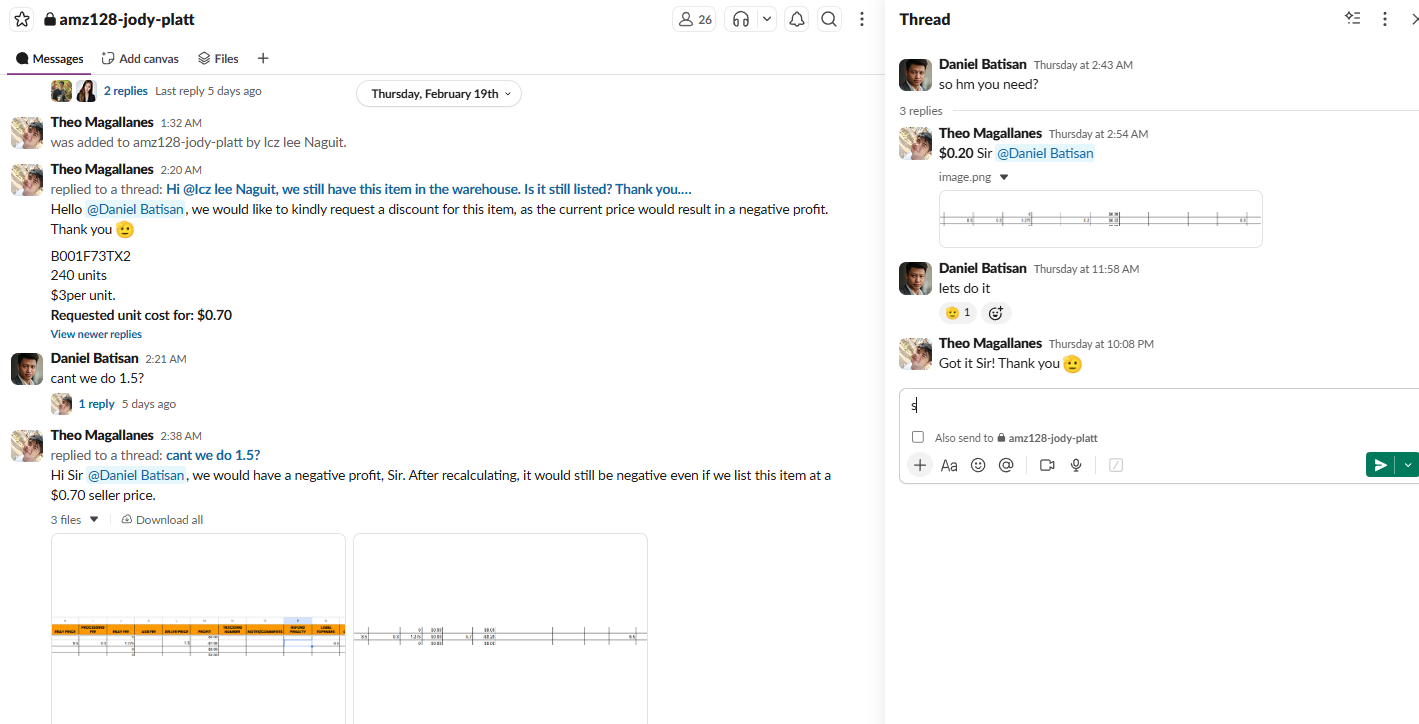Start a huddle with headphones icon
This screenshot has height=724, width=1419.
741,19
